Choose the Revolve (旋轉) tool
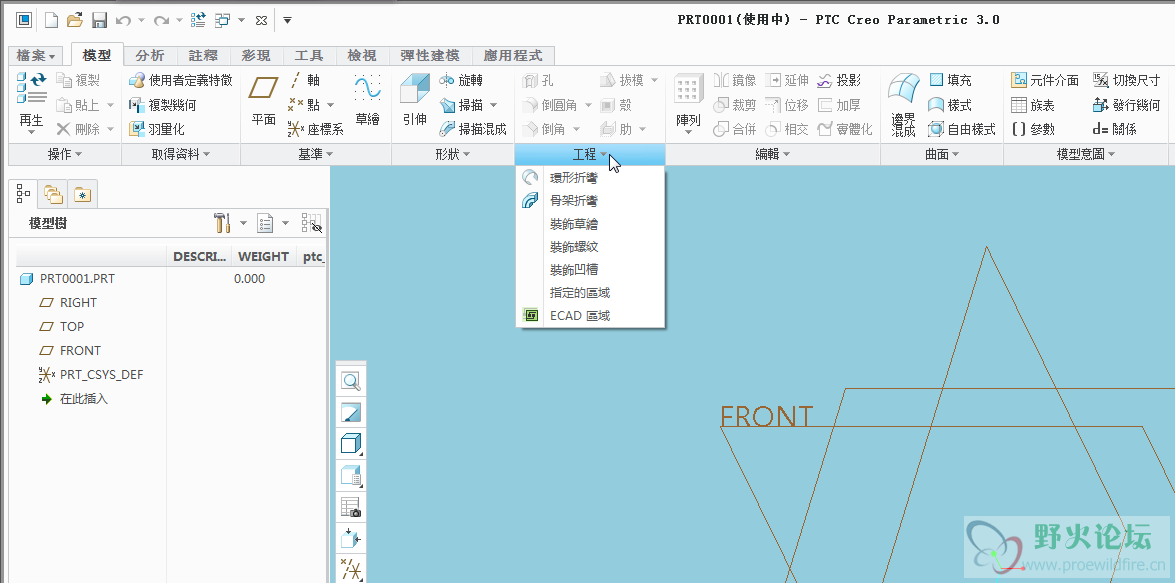This screenshot has height=583, width=1175. pos(461,80)
